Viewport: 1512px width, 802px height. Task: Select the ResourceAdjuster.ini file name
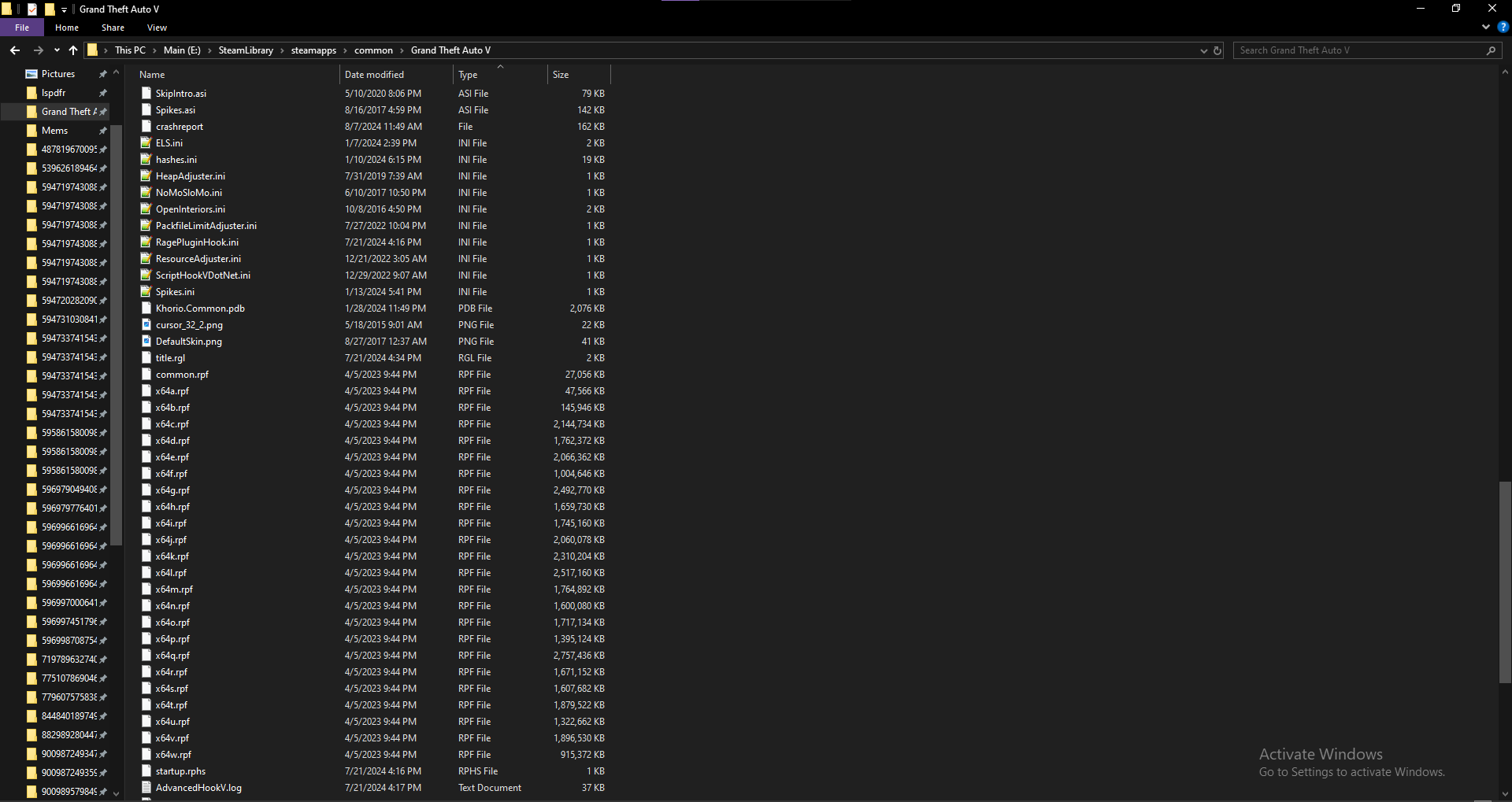[x=198, y=259]
